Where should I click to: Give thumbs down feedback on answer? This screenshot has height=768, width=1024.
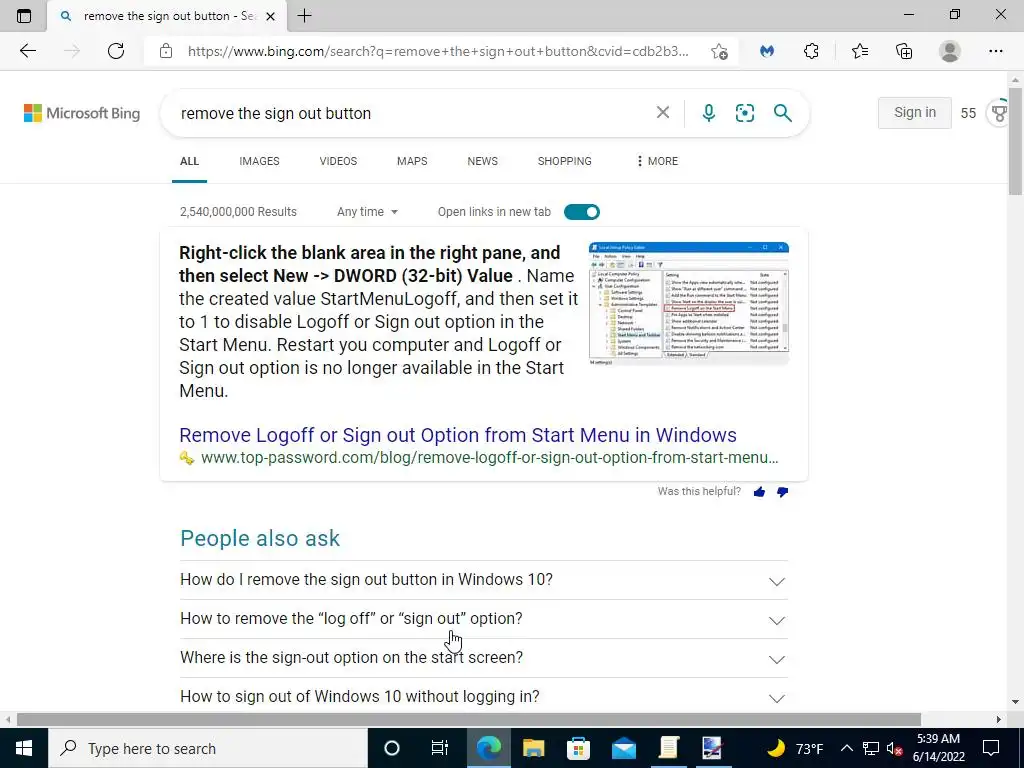coord(782,492)
